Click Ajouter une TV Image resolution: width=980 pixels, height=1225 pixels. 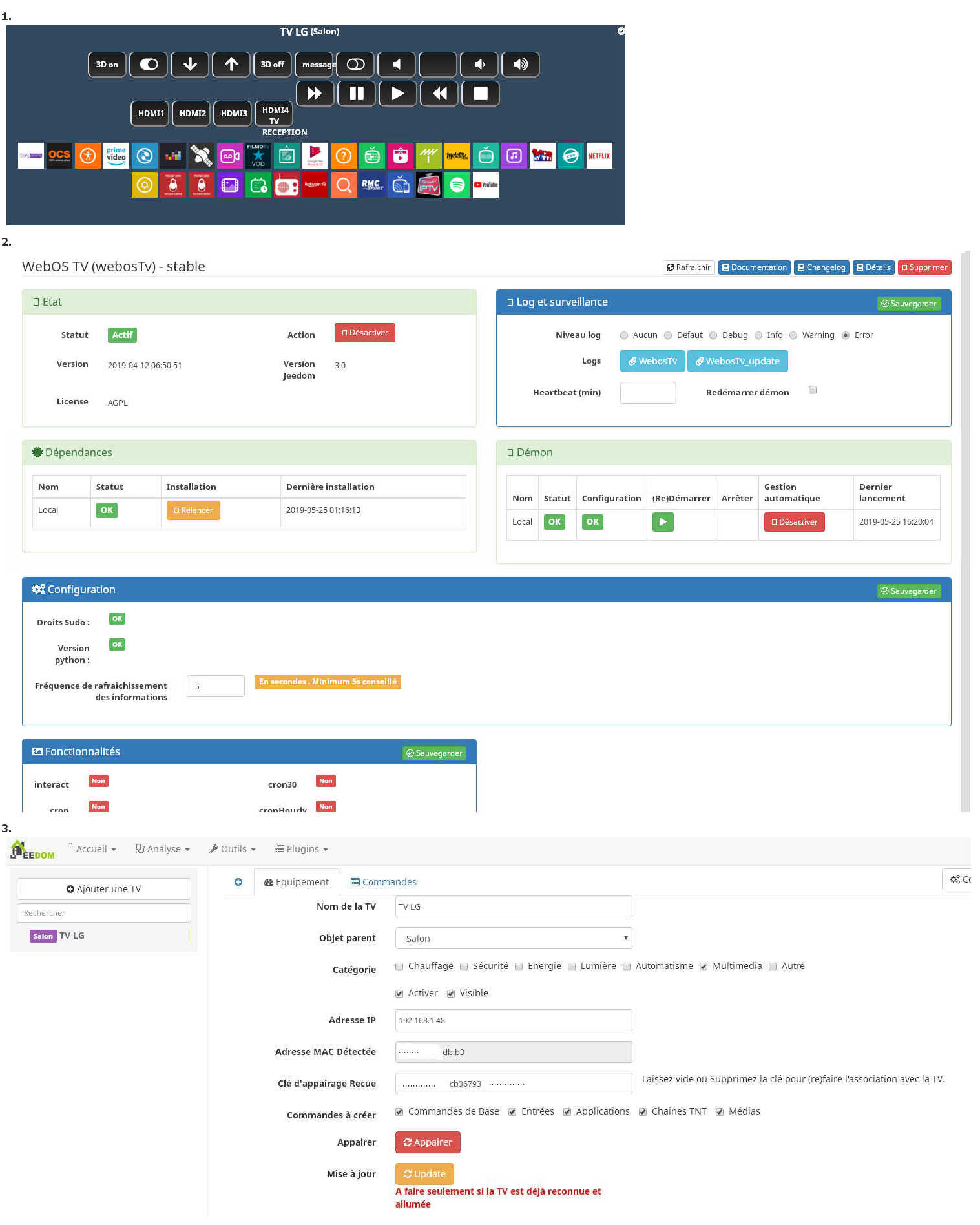(x=104, y=889)
